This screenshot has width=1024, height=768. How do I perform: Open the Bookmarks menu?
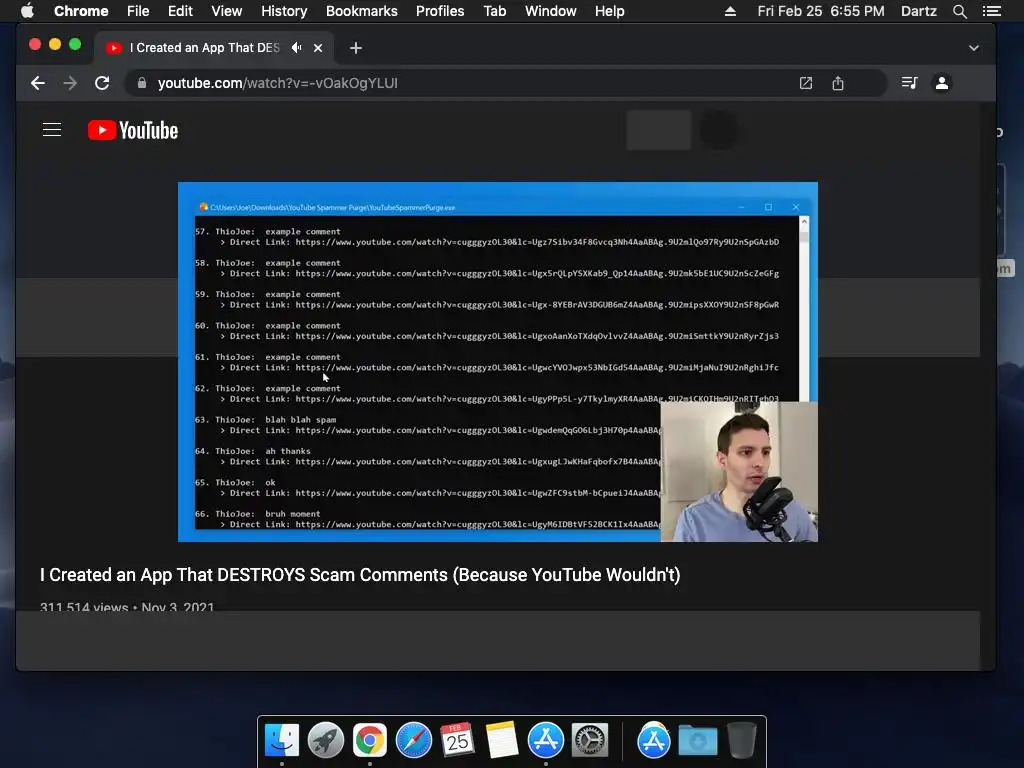[362, 11]
